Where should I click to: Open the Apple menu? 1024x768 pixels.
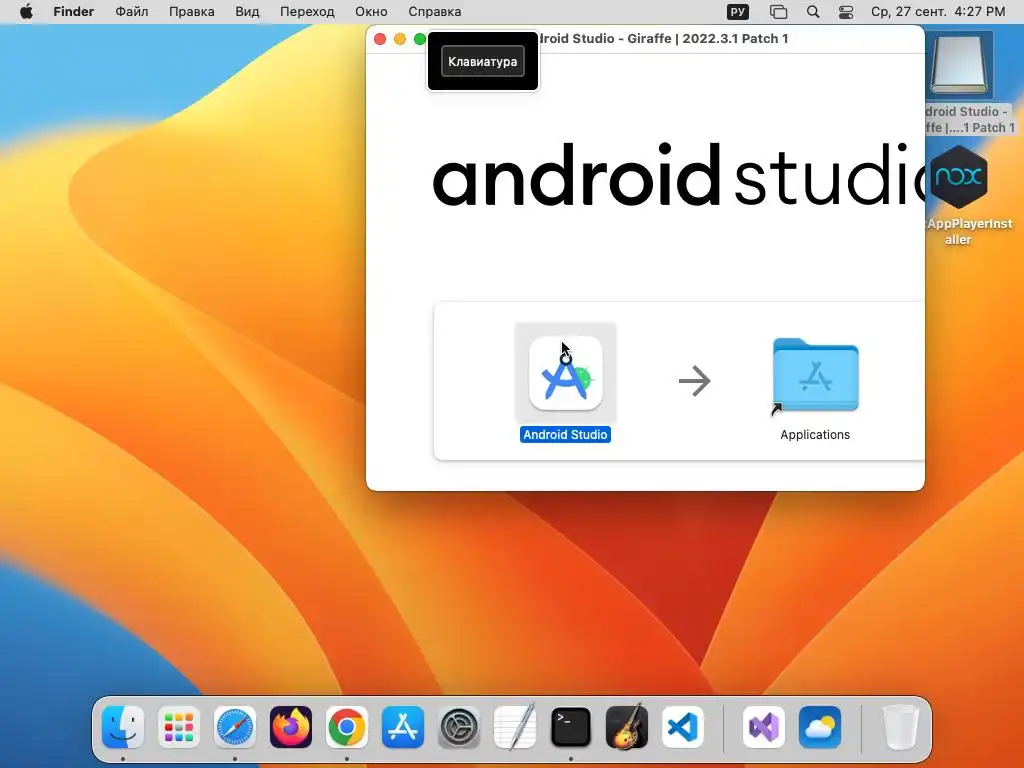pos(26,12)
